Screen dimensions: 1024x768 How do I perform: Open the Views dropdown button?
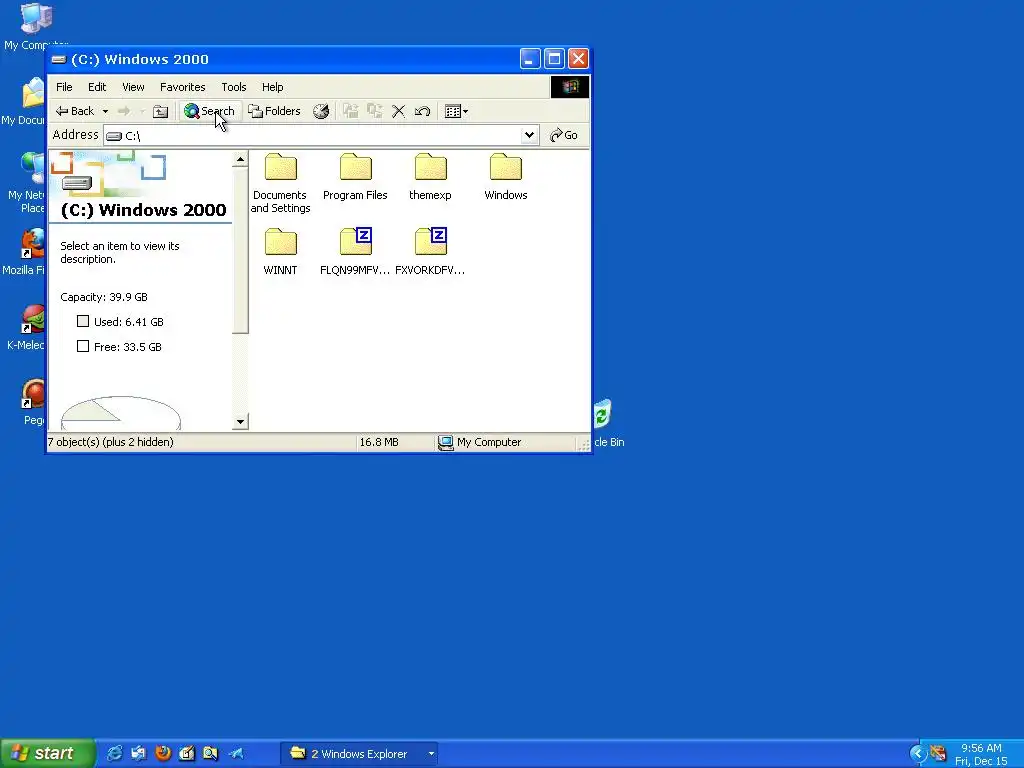(x=456, y=111)
